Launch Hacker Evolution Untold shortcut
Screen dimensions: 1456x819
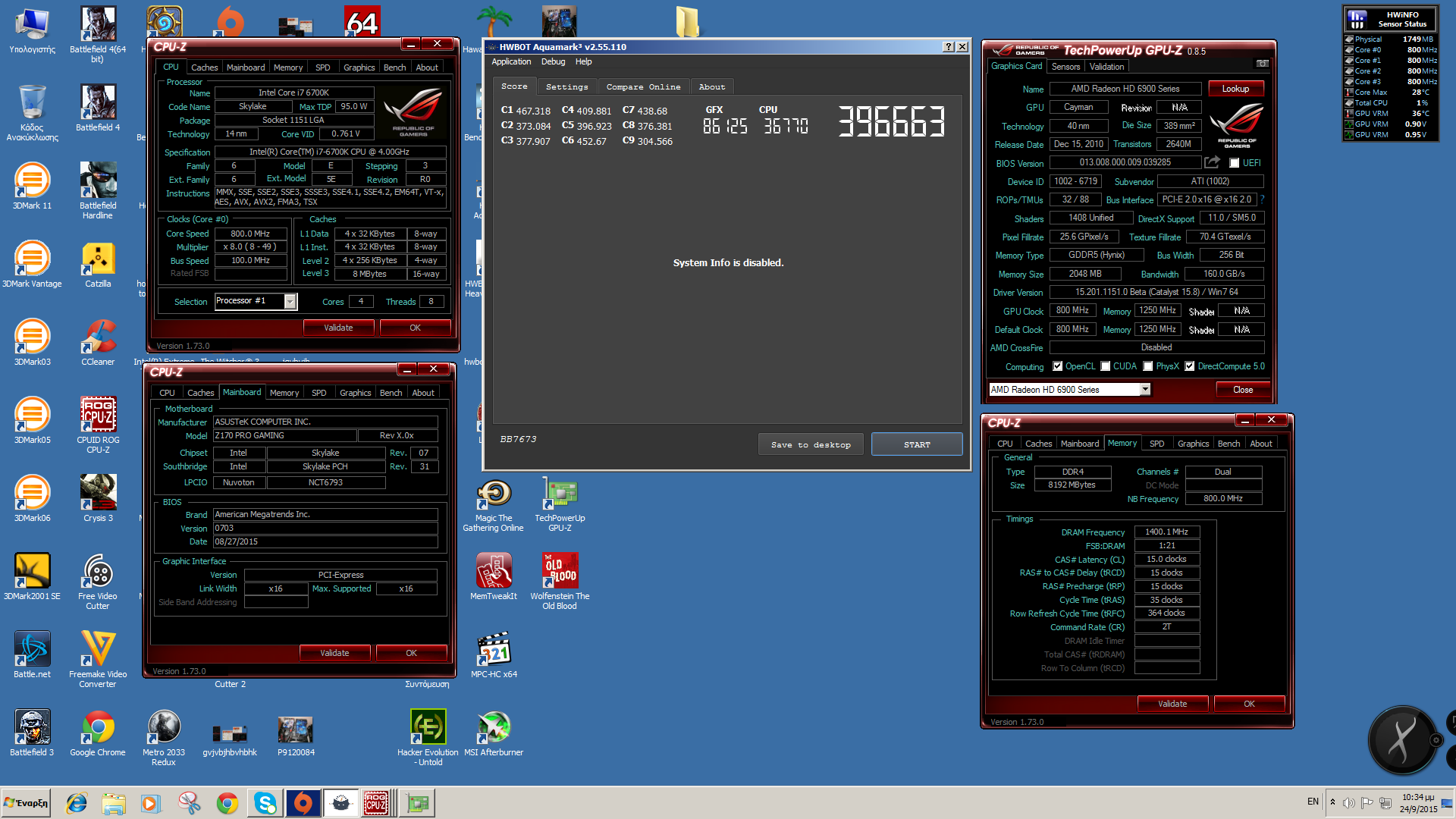[x=428, y=737]
